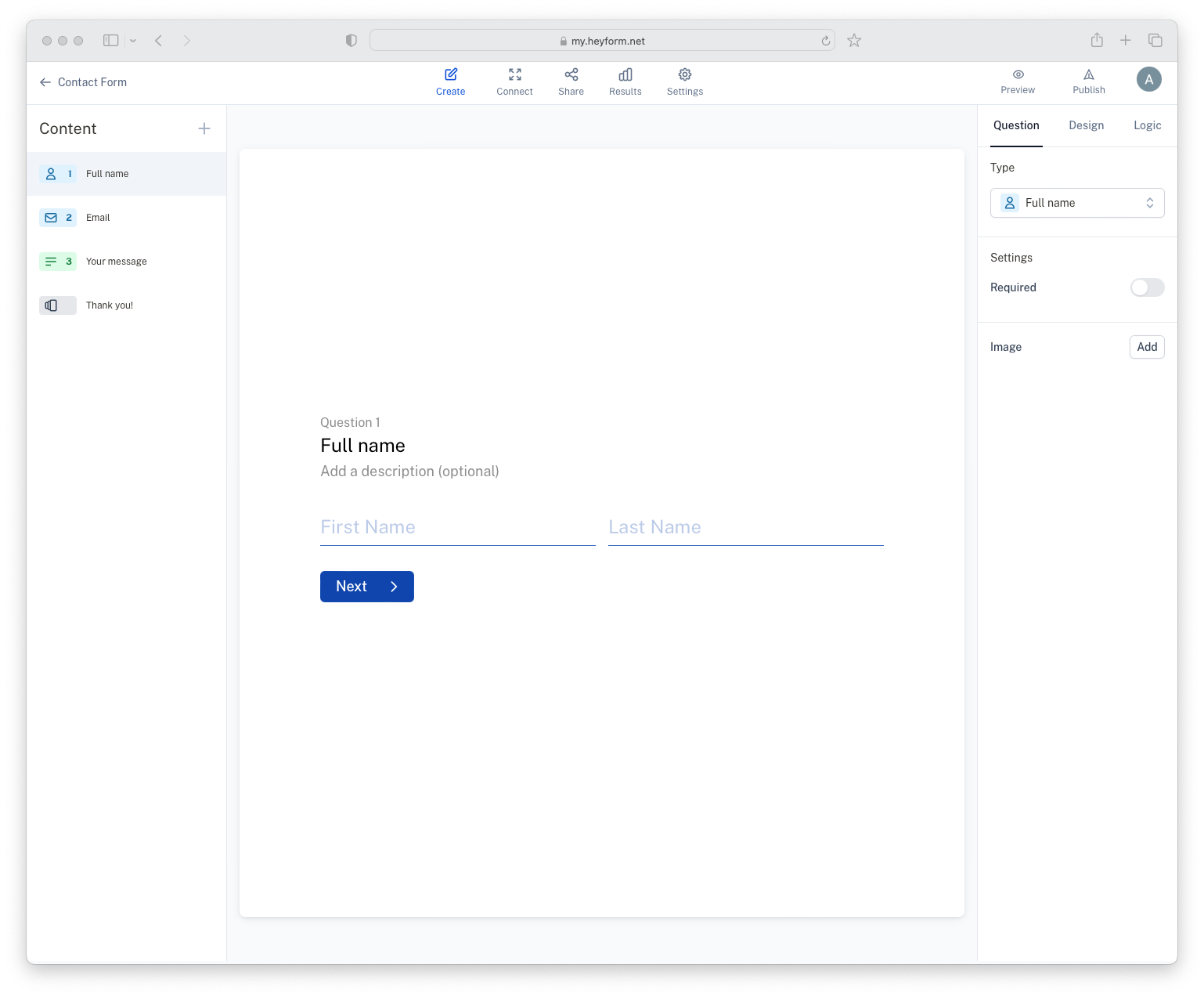Click browser sidebar toggle icon

(x=111, y=41)
